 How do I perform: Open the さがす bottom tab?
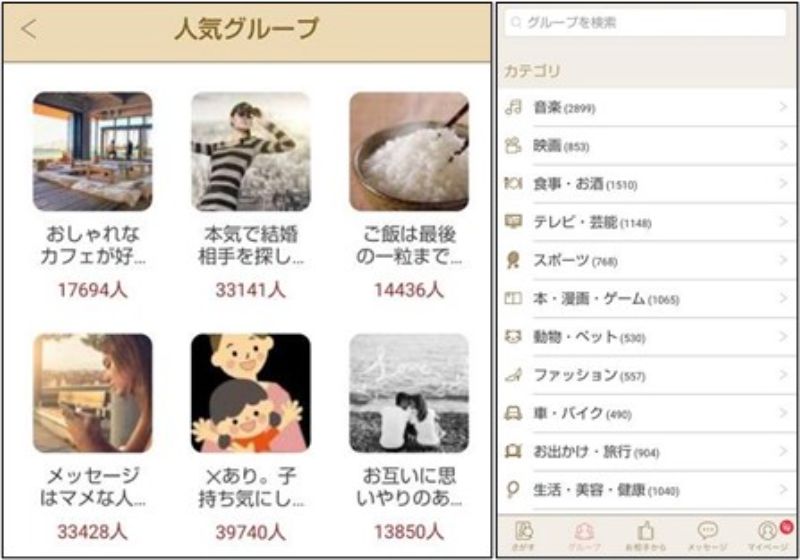click(x=523, y=536)
